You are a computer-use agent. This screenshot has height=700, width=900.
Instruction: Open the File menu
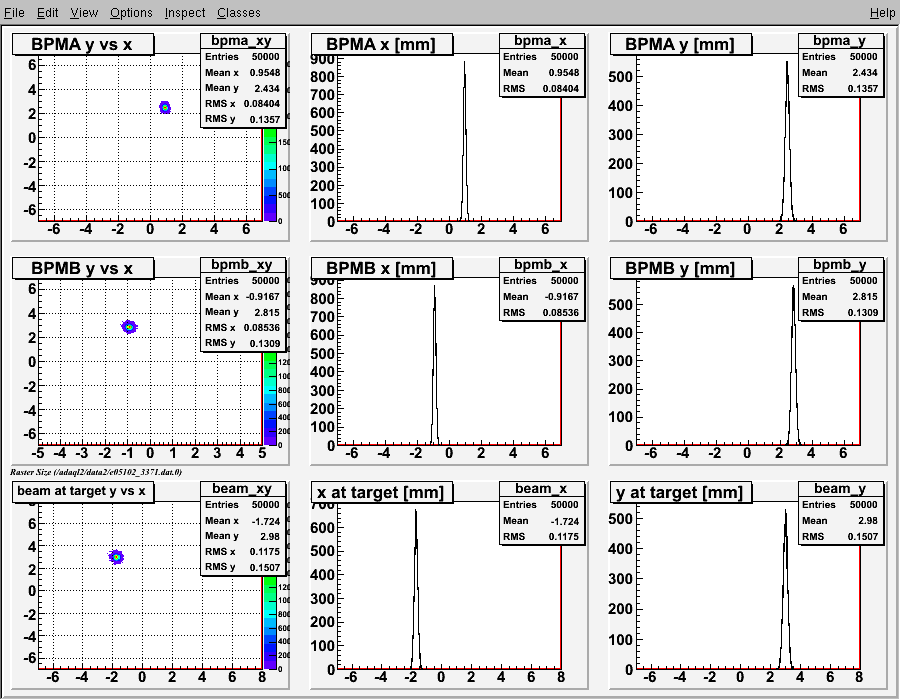tap(14, 13)
